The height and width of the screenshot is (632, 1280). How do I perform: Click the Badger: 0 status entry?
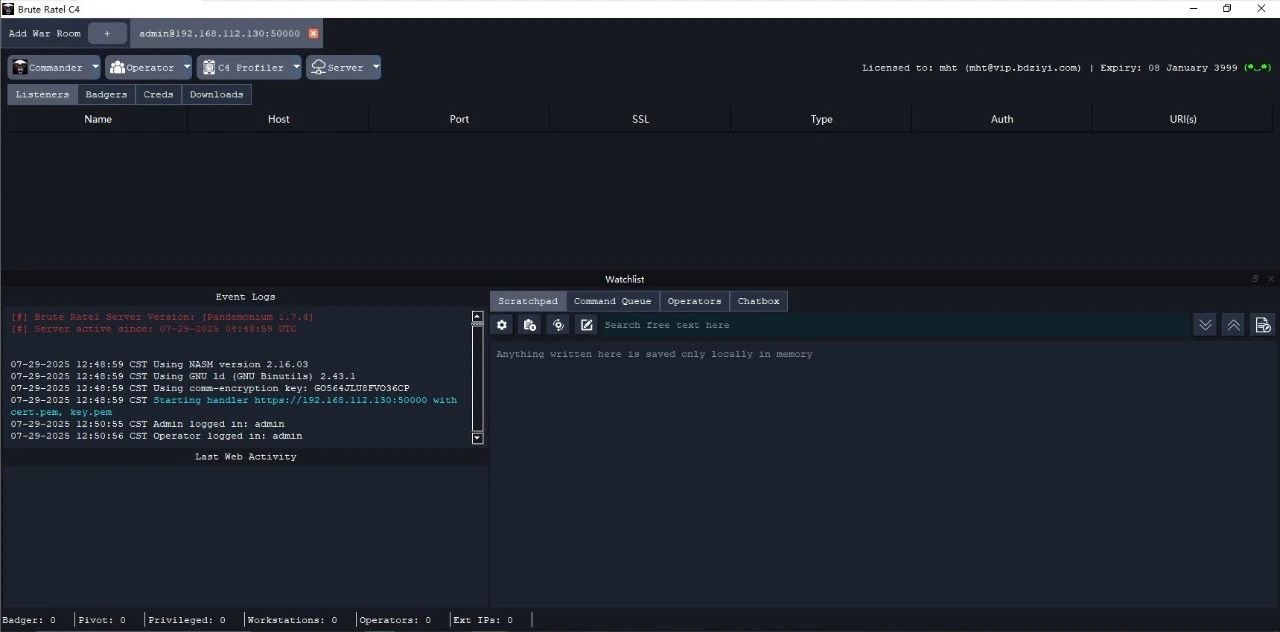(29, 620)
